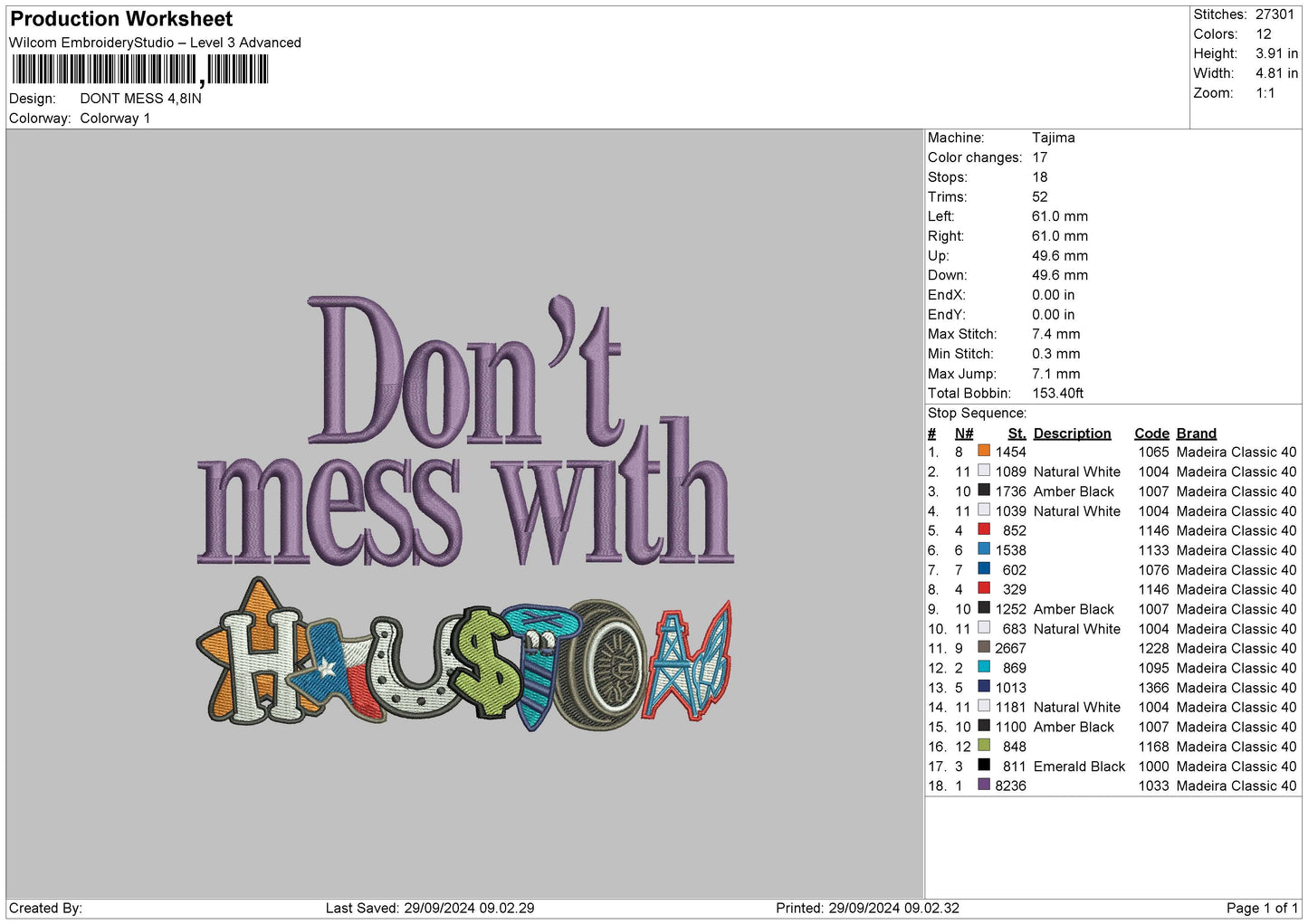Image resolution: width=1308 pixels, height=924 pixels.
Task: Click the Max Jump value 7.1 mm
Action: (x=1056, y=374)
